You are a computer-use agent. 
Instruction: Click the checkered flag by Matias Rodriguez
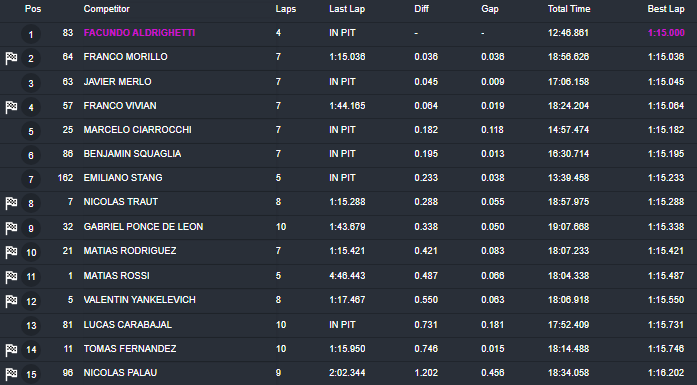[11, 252]
